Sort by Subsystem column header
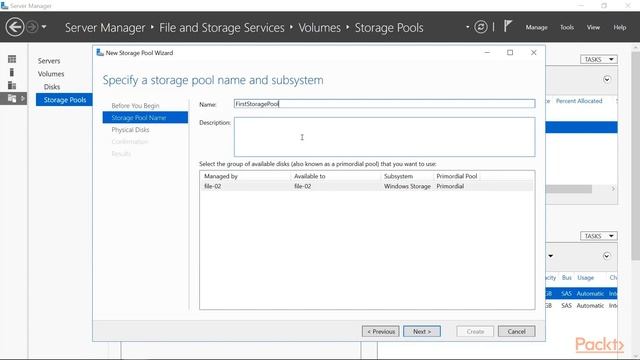 pos(398,176)
